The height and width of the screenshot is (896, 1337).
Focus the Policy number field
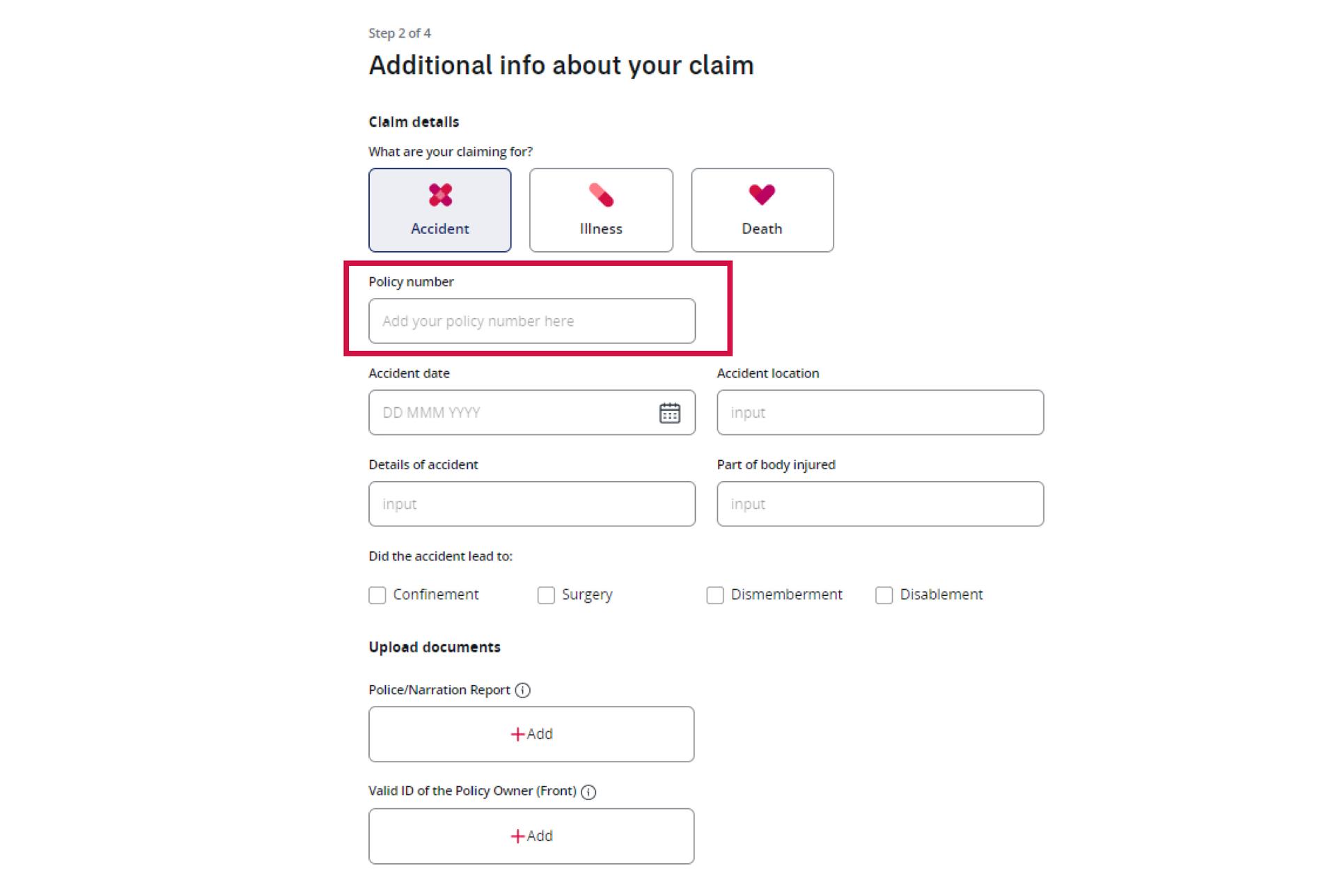(x=532, y=321)
